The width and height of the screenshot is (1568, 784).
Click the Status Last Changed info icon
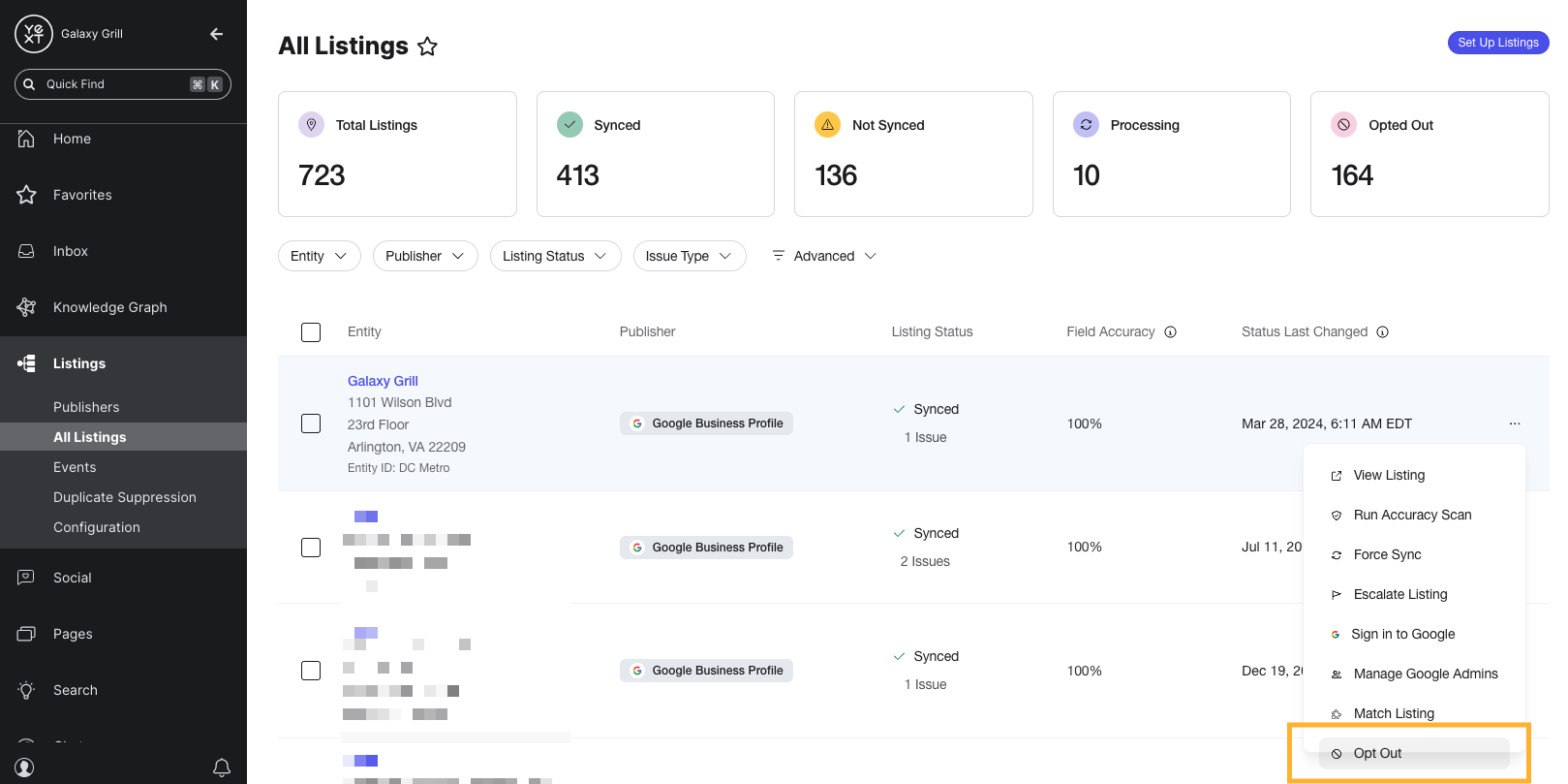click(x=1383, y=332)
